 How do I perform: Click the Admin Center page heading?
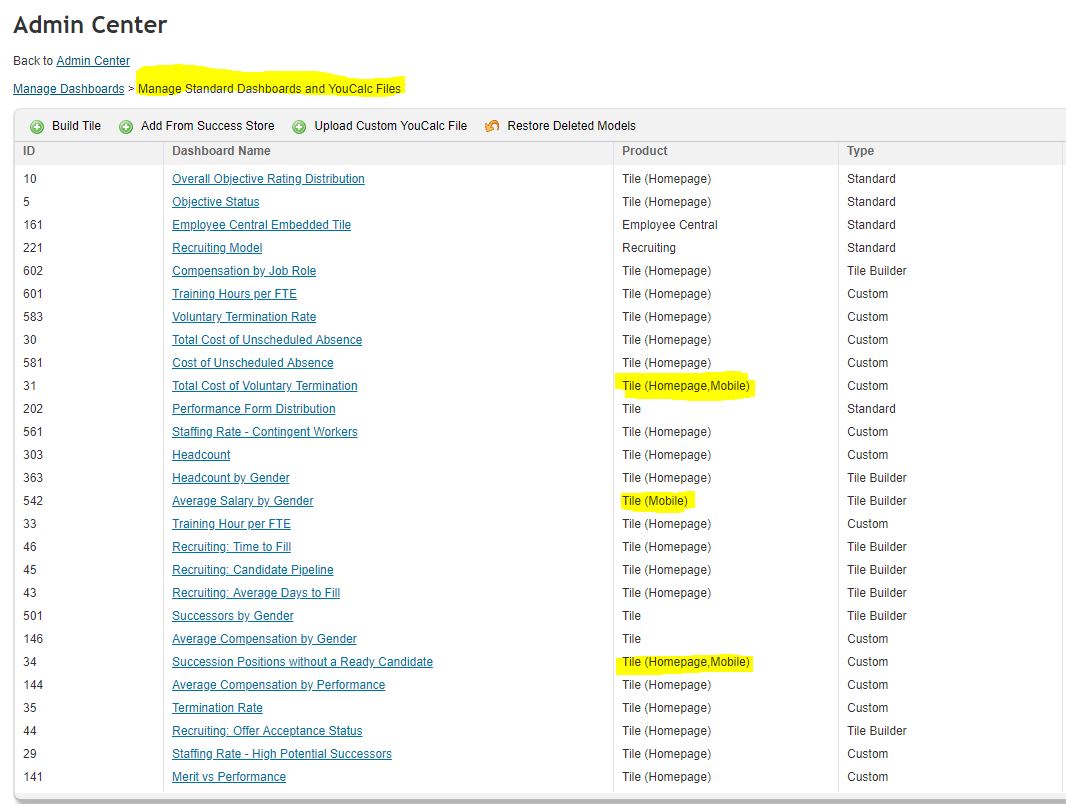pos(90,25)
